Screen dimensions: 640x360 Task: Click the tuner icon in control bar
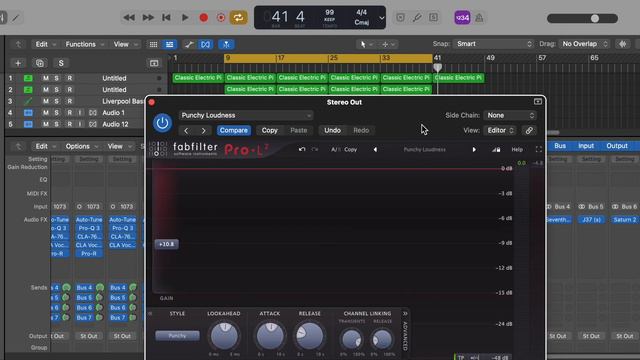(x=417, y=18)
